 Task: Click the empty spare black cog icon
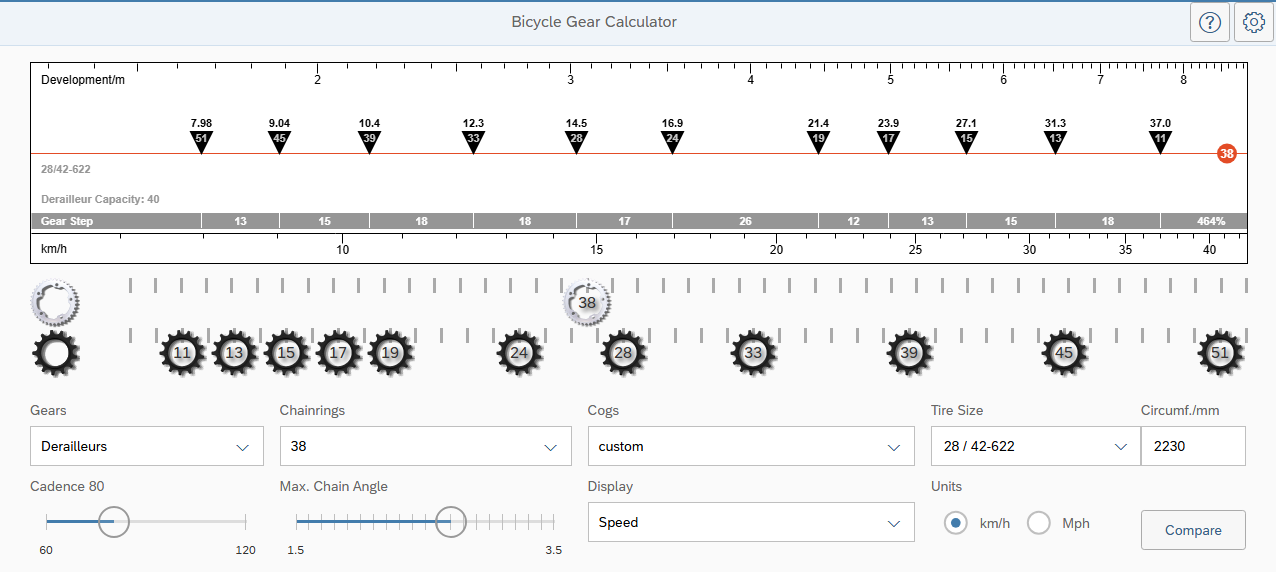(55, 354)
